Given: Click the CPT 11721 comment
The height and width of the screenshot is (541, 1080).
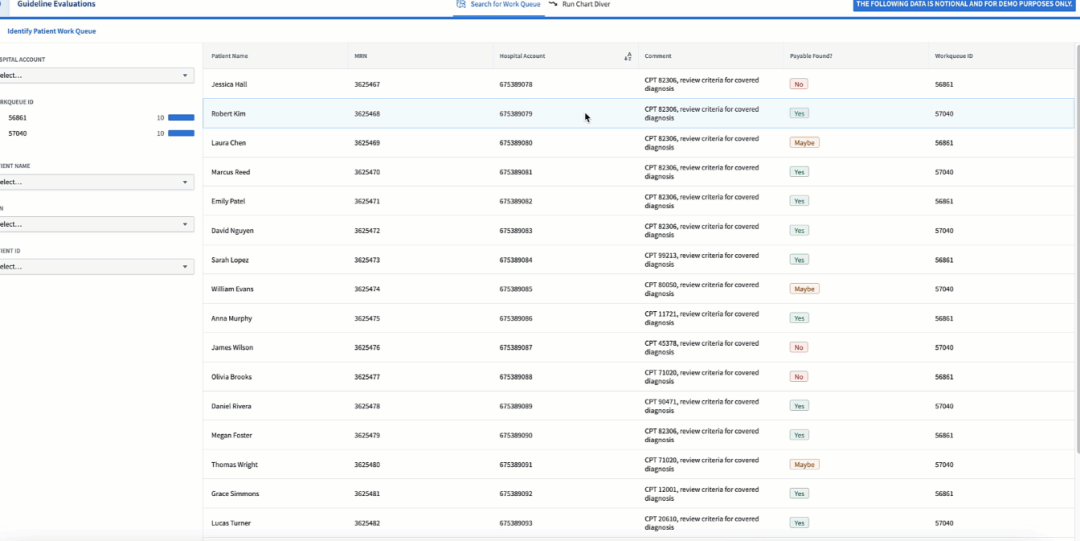Looking at the screenshot, I should 701,318.
